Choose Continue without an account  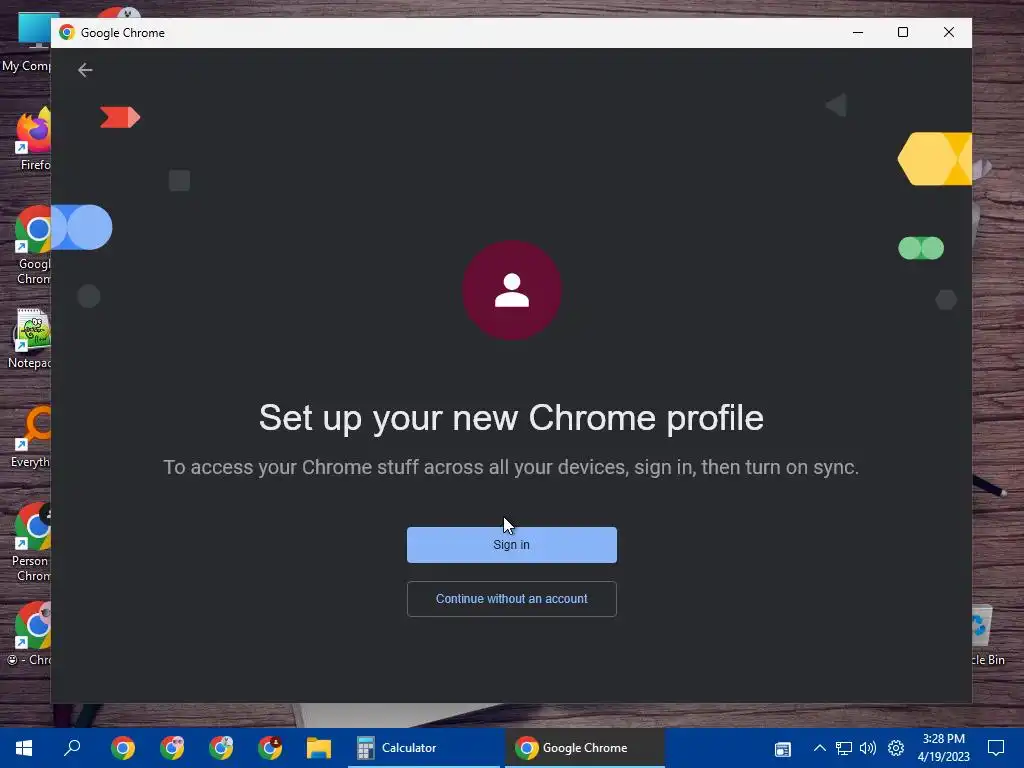[511, 599]
